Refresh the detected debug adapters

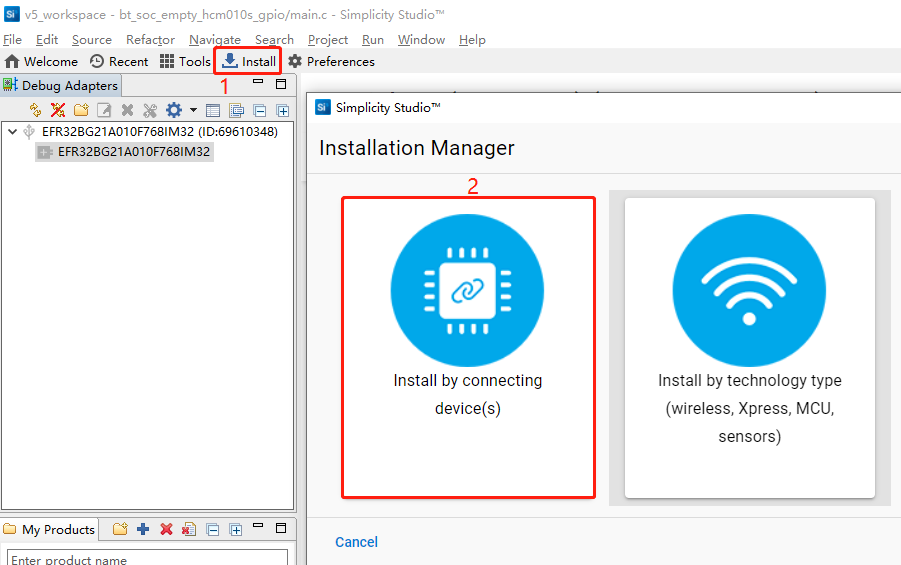click(x=36, y=110)
